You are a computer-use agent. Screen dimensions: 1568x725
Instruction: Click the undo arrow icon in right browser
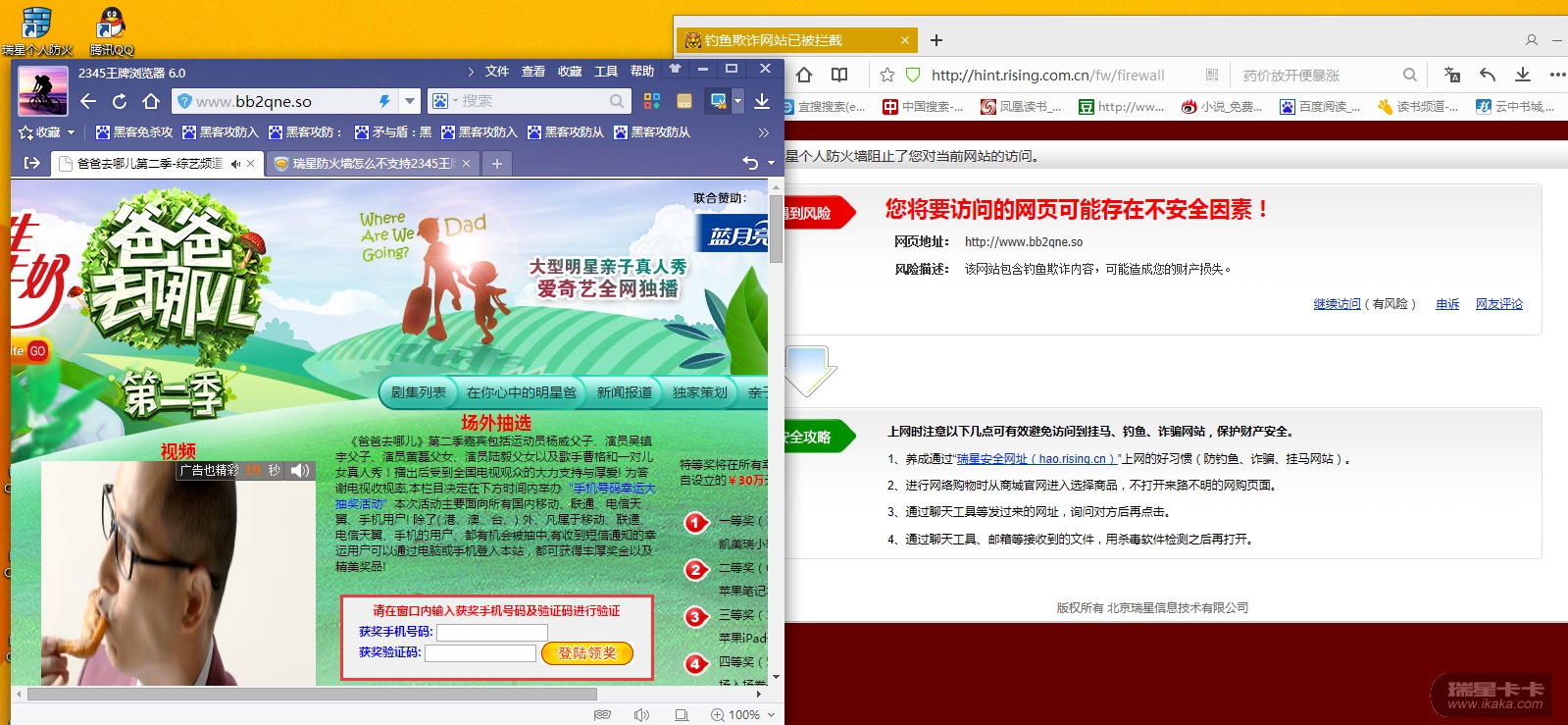1488,75
